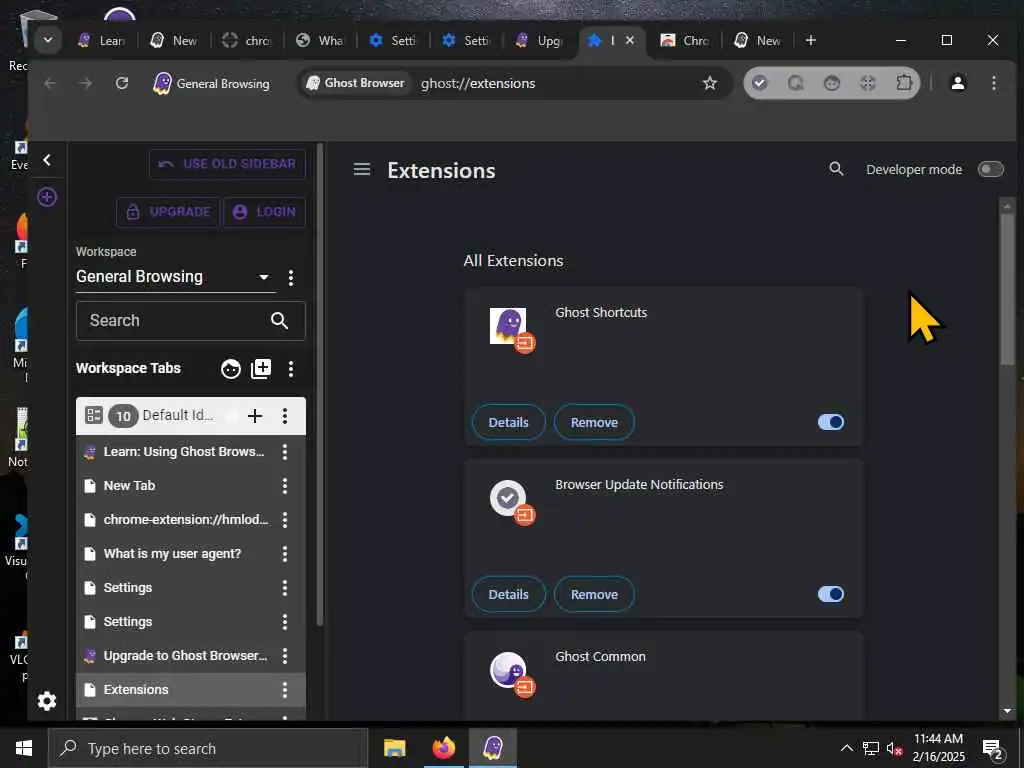Select the first Settings browser tab
Image resolution: width=1024 pixels, height=768 pixels.
coord(393,40)
